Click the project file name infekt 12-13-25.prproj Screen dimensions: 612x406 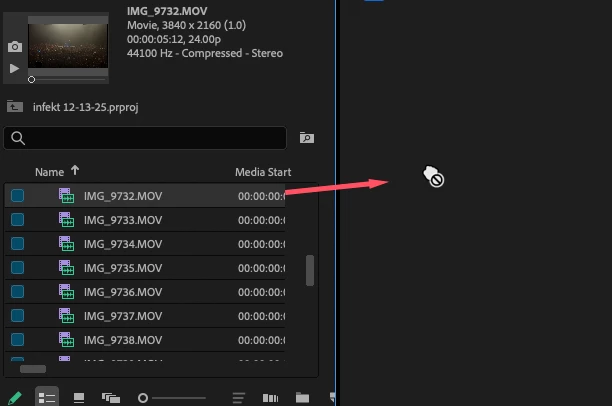tap(85, 107)
